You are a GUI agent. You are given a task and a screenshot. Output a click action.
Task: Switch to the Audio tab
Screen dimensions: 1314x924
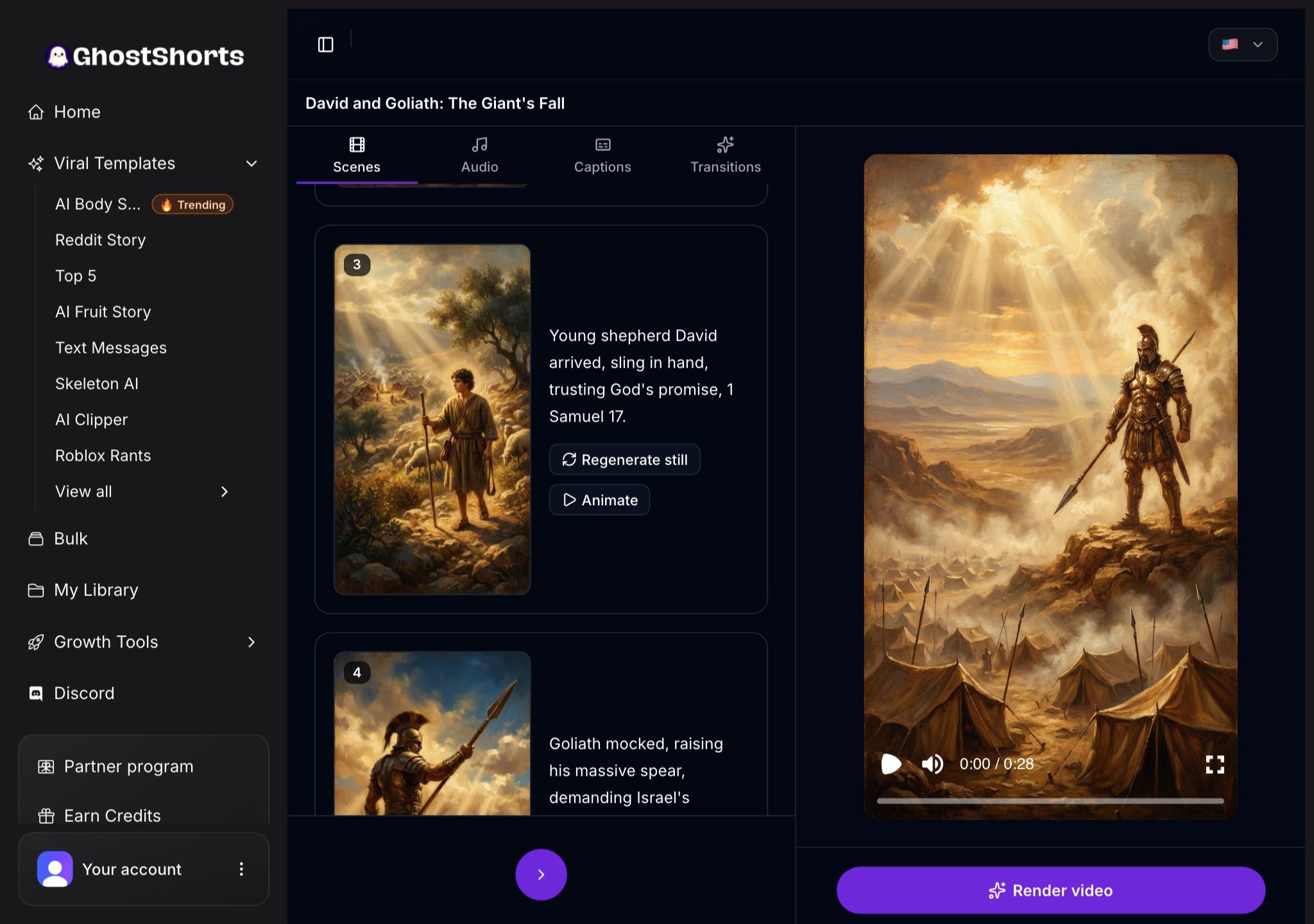479,155
